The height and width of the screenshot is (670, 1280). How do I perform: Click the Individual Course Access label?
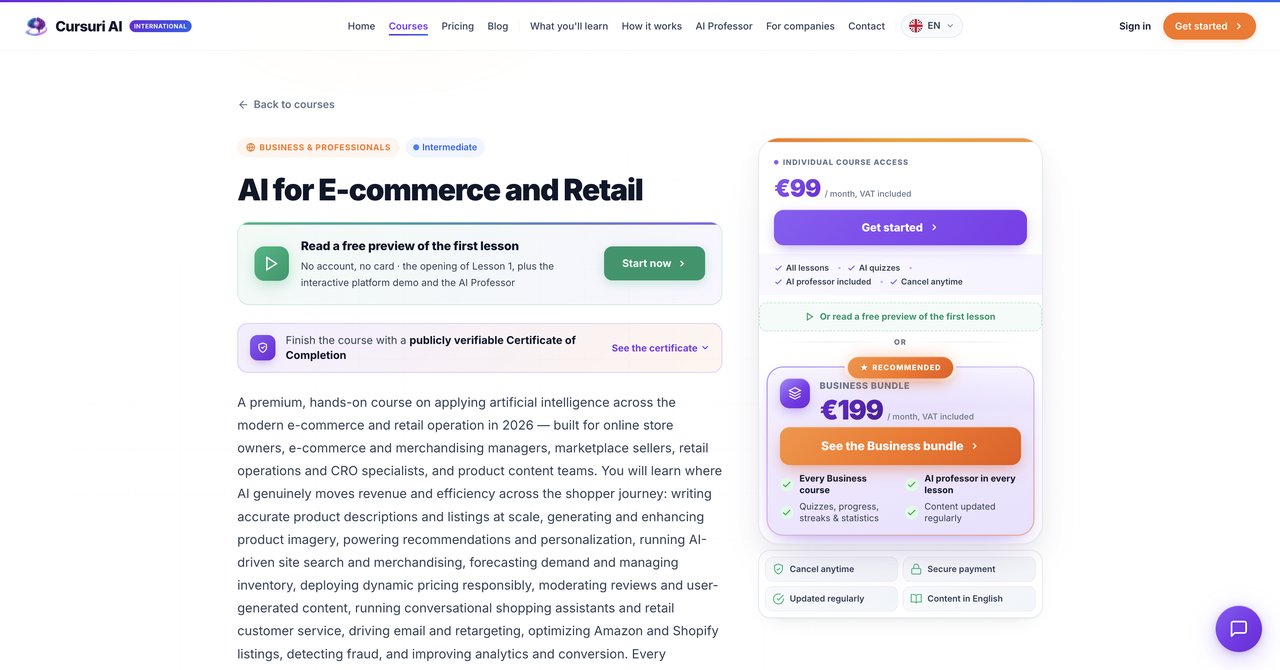click(845, 162)
